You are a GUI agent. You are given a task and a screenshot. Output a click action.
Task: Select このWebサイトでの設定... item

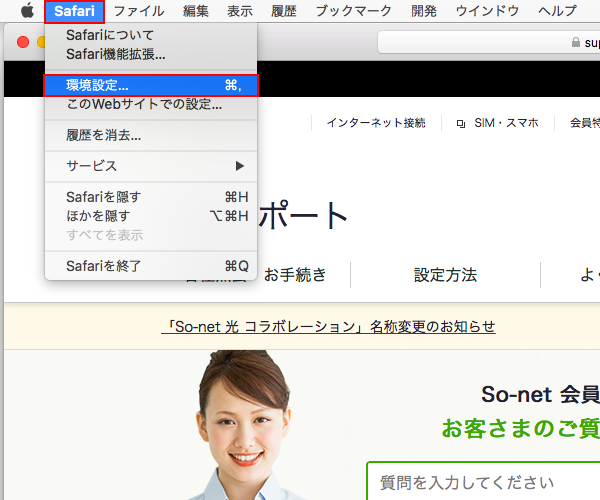pyautogui.click(x=144, y=103)
